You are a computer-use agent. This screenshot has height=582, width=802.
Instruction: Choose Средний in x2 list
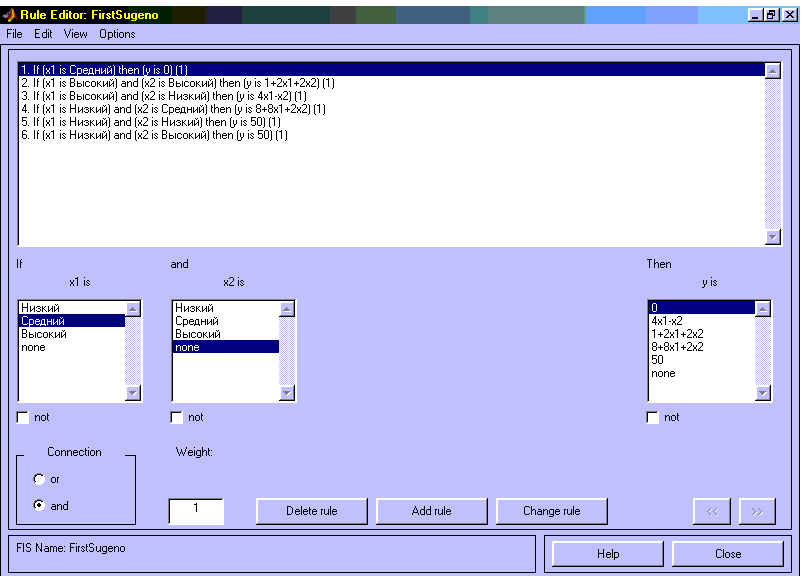tap(226, 321)
